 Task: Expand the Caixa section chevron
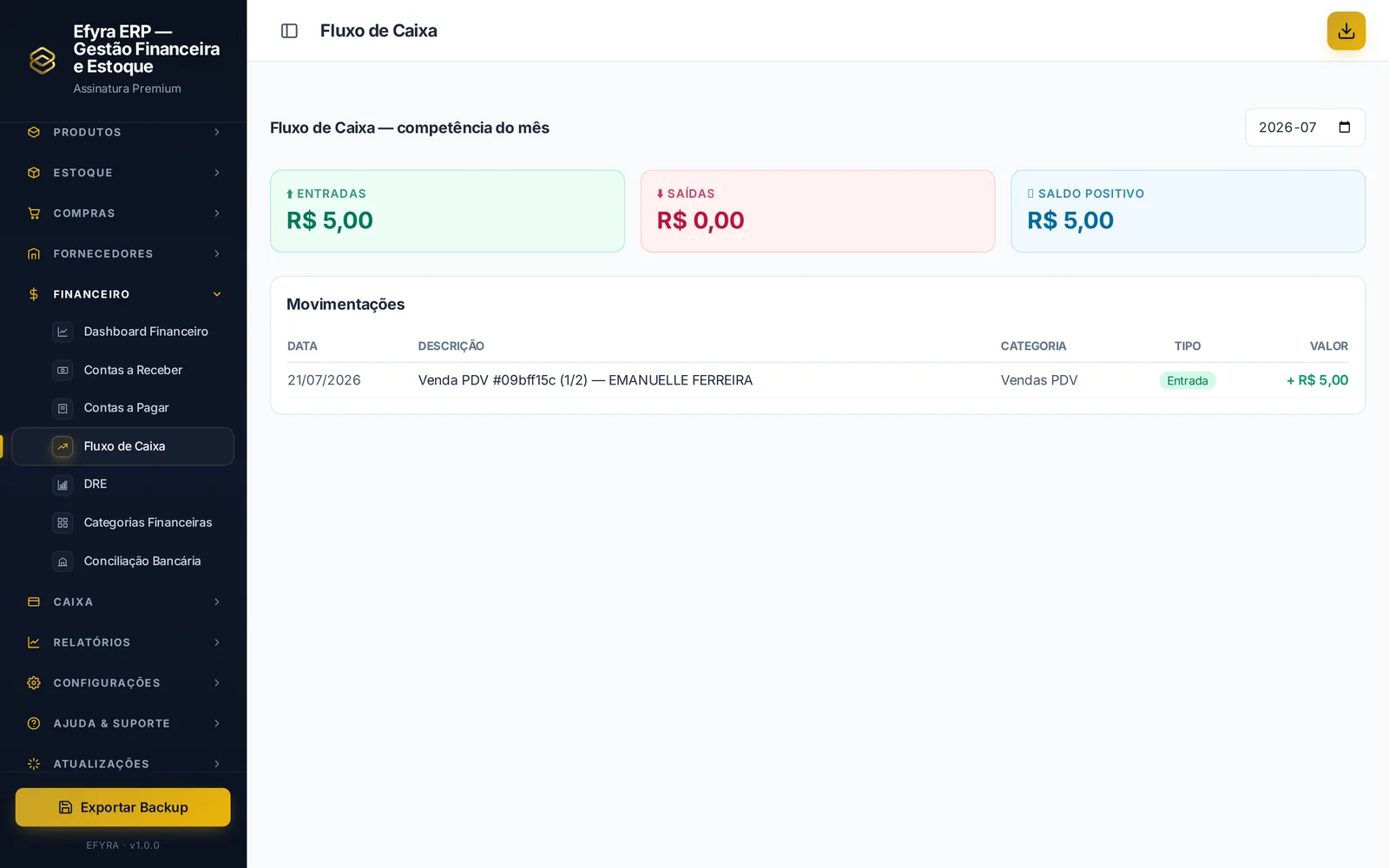[217, 602]
